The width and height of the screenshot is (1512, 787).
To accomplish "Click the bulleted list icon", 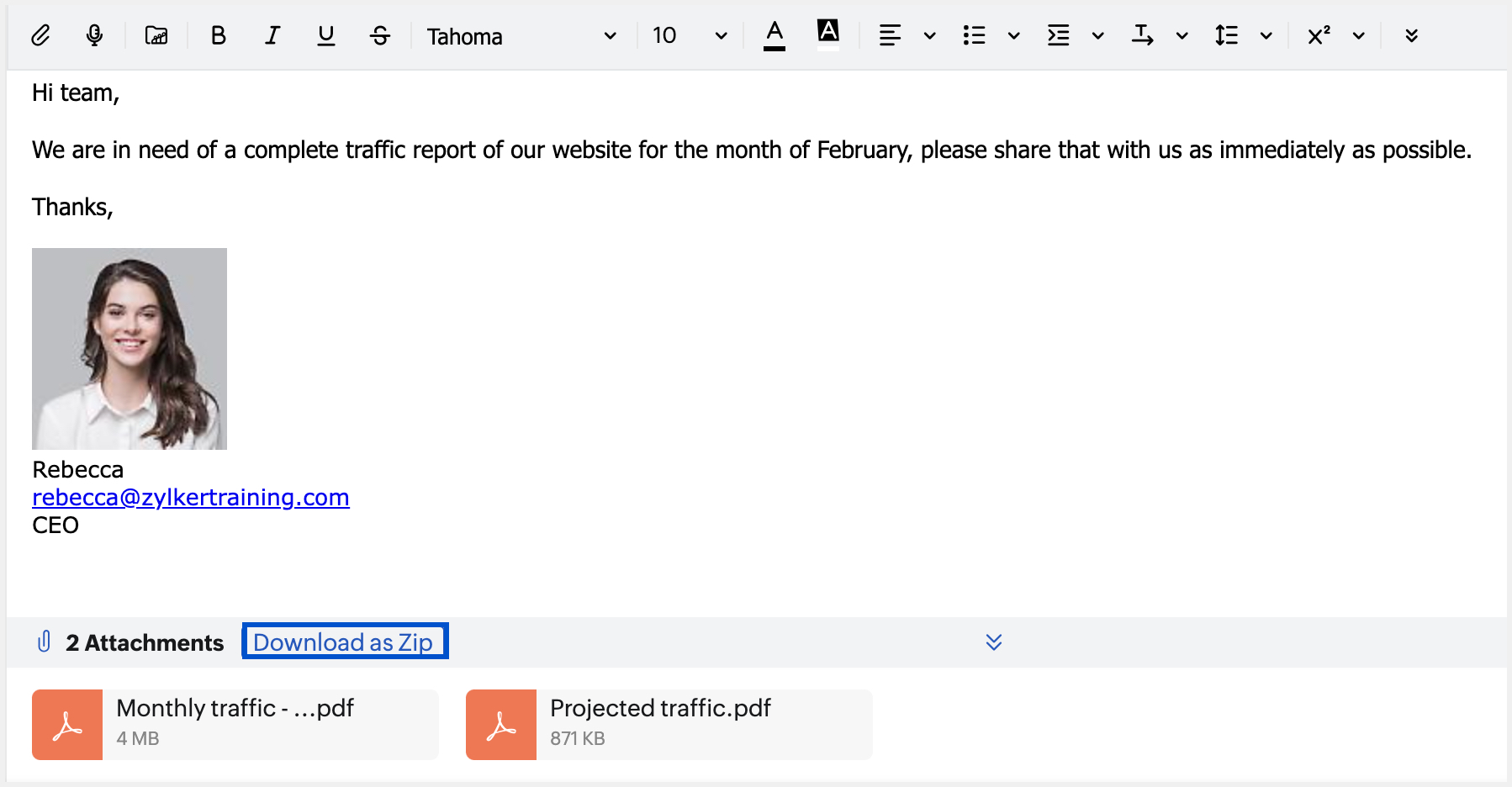I will [974, 35].
